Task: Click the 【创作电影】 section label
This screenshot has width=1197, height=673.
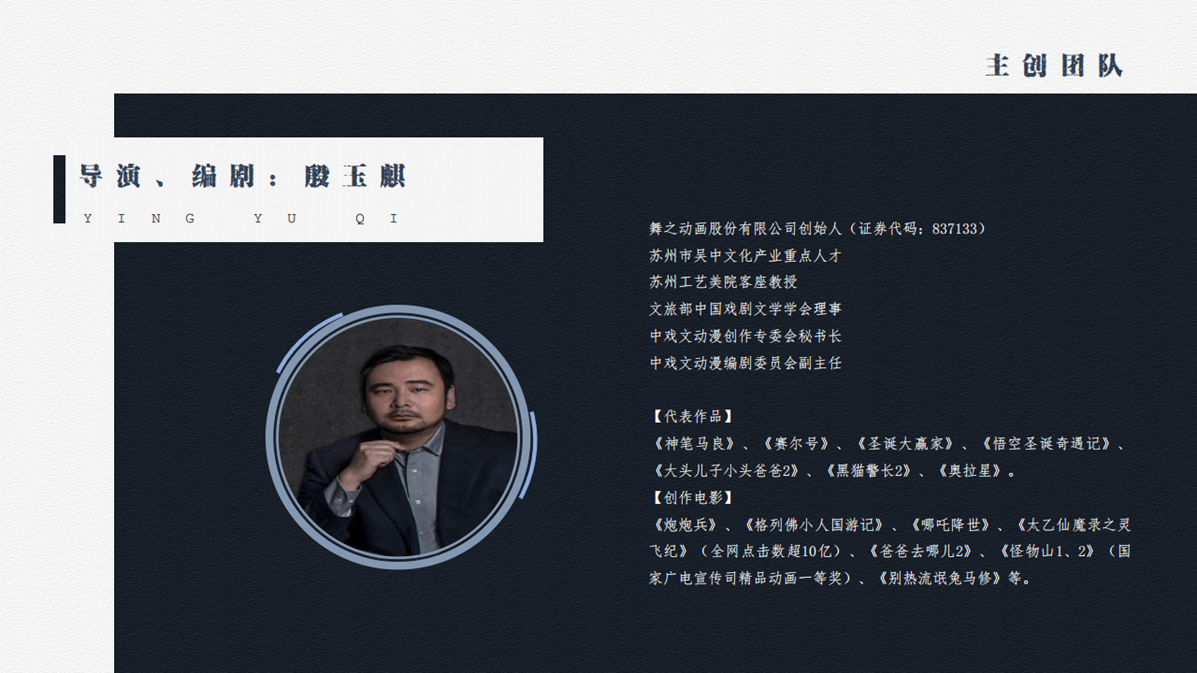Action: pyautogui.click(x=692, y=498)
